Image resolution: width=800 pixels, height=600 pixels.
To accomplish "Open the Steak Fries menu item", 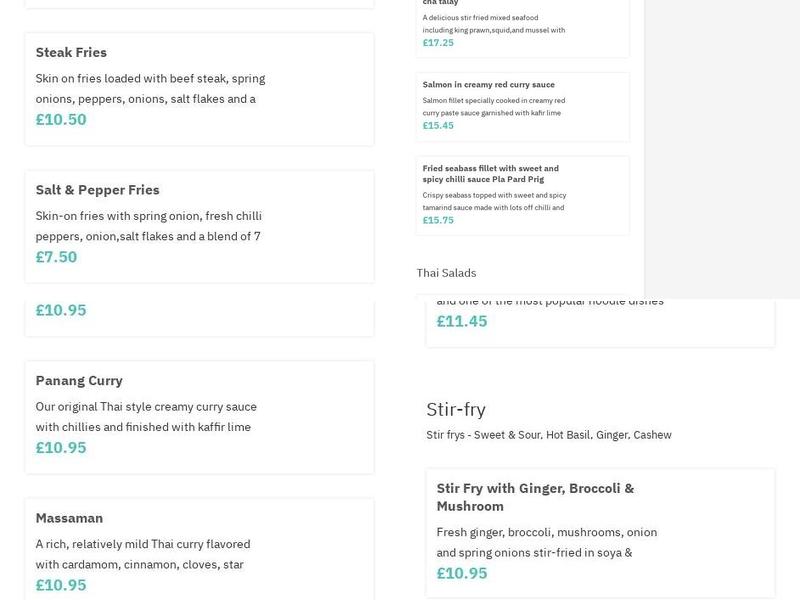I will pos(71,52).
